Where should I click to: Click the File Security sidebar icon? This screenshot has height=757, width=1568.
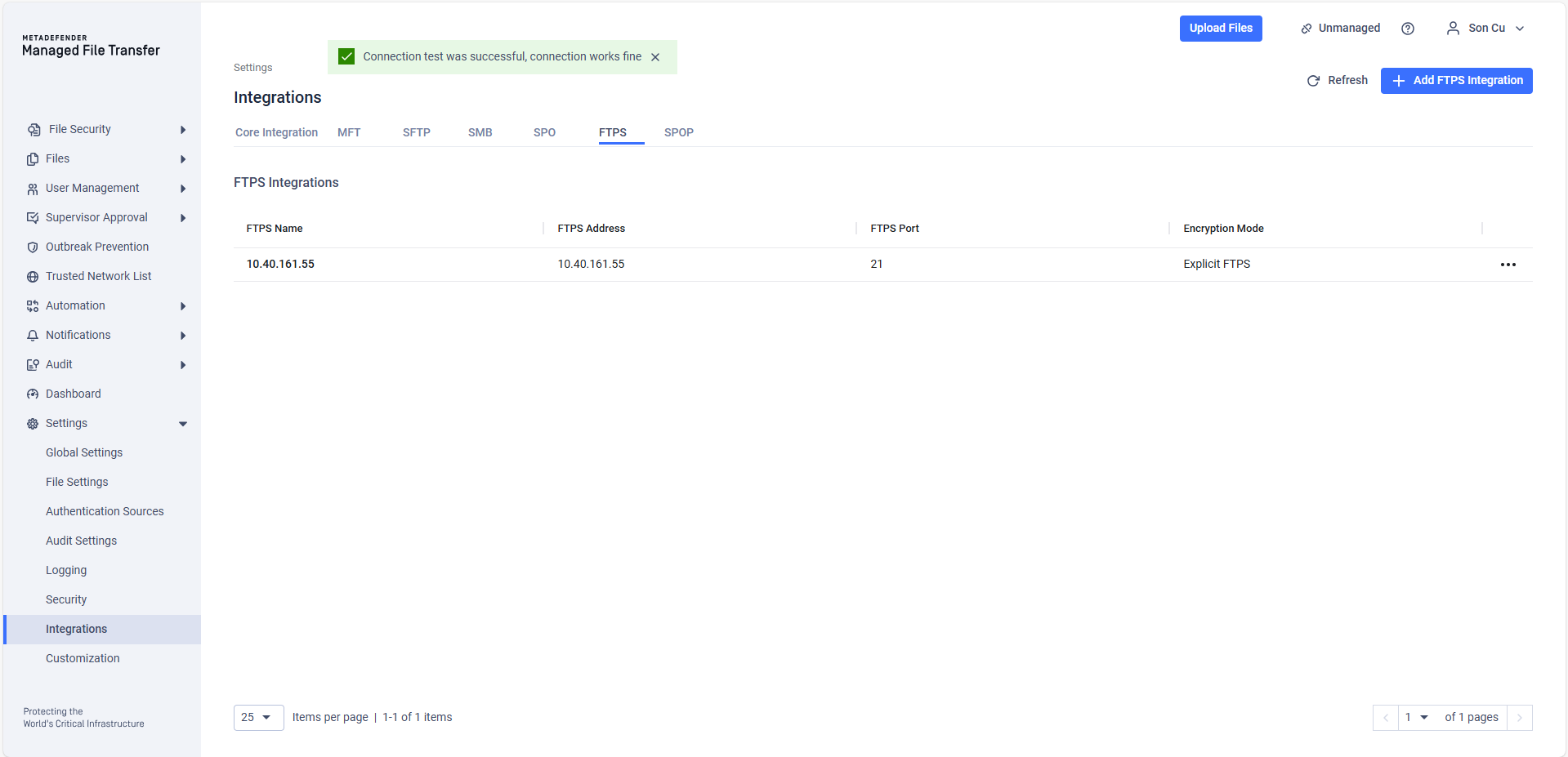coord(34,130)
